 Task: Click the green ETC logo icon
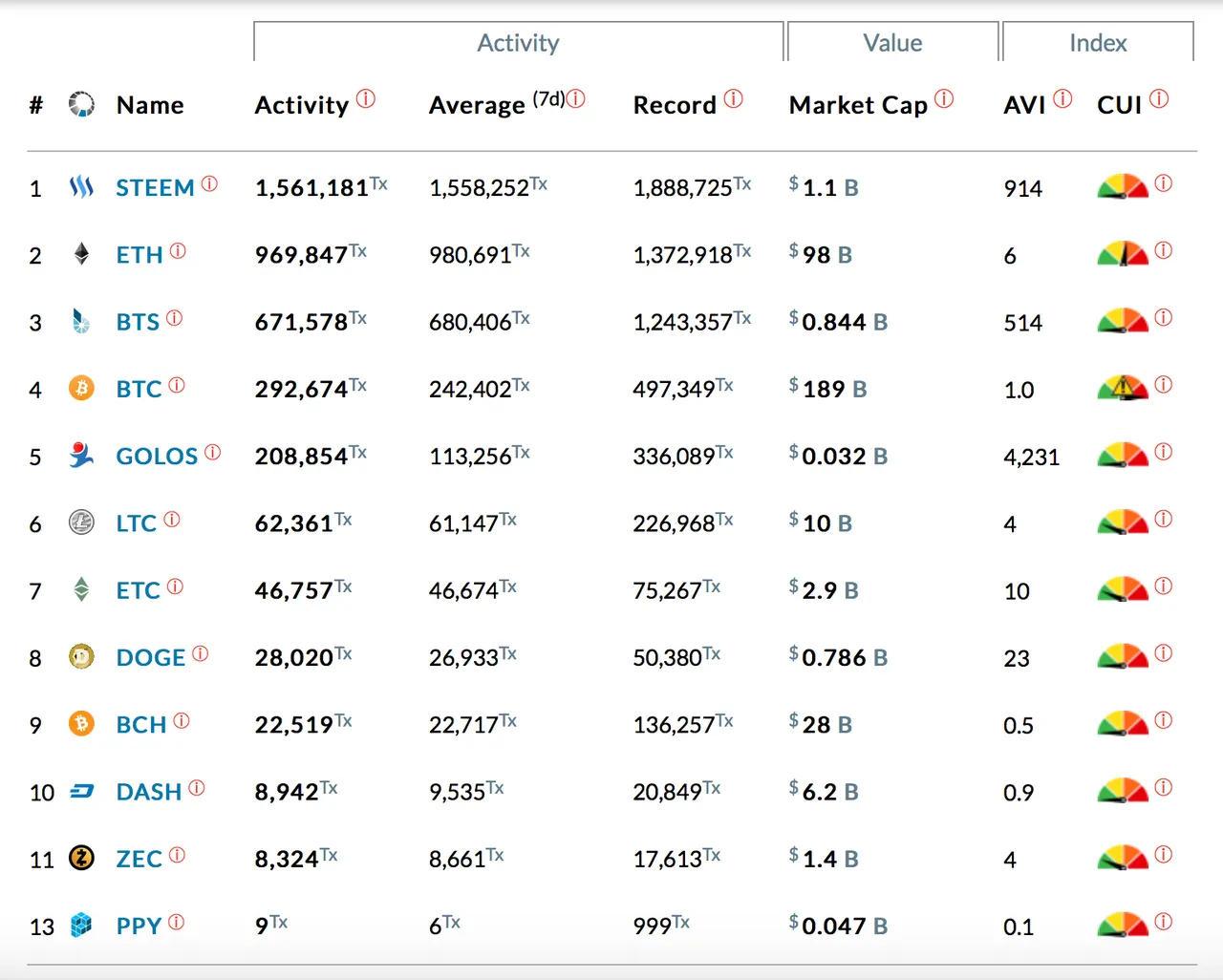[x=81, y=589]
